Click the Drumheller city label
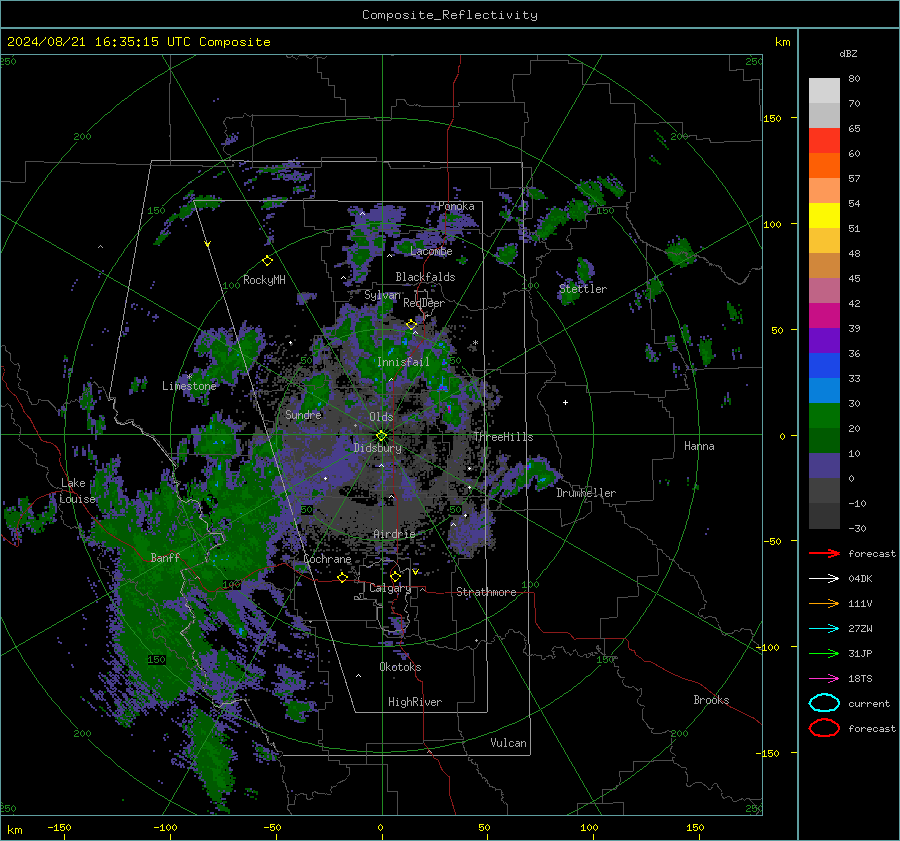 pyautogui.click(x=586, y=493)
